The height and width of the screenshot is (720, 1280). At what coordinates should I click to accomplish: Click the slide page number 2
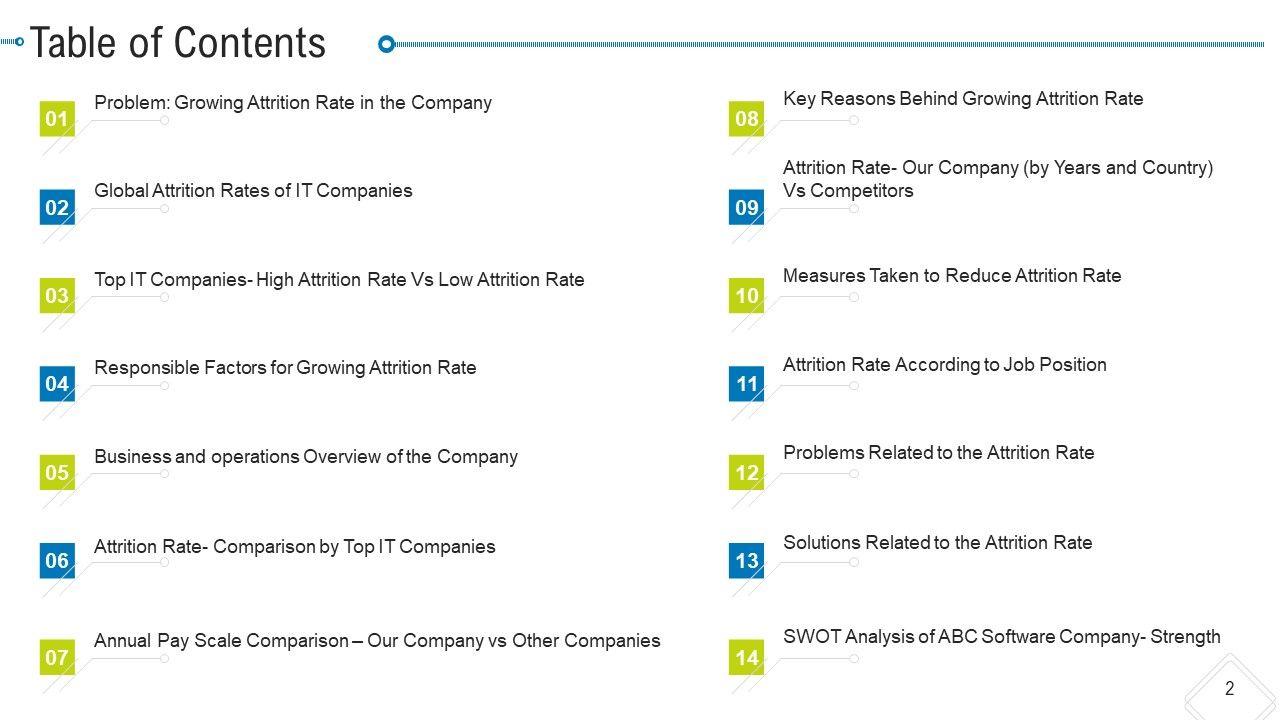coord(1229,688)
